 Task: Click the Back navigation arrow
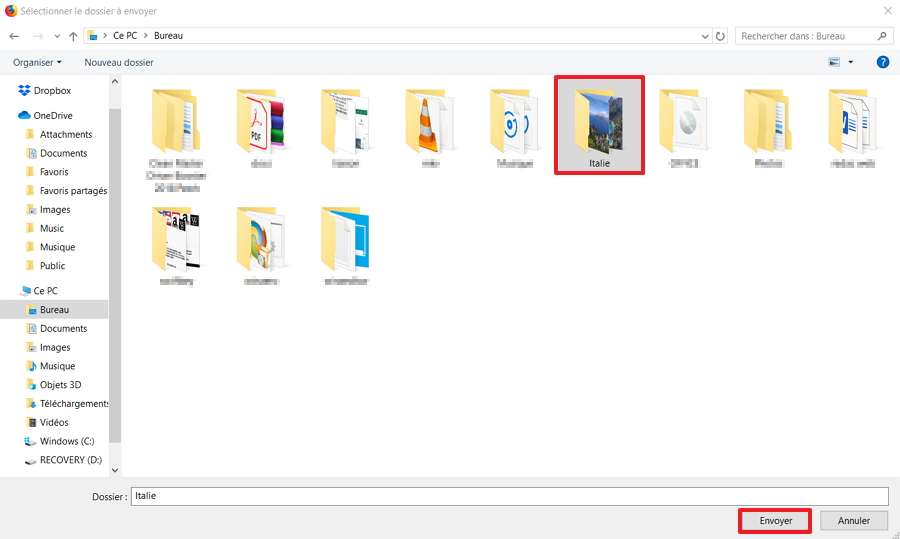pos(14,36)
